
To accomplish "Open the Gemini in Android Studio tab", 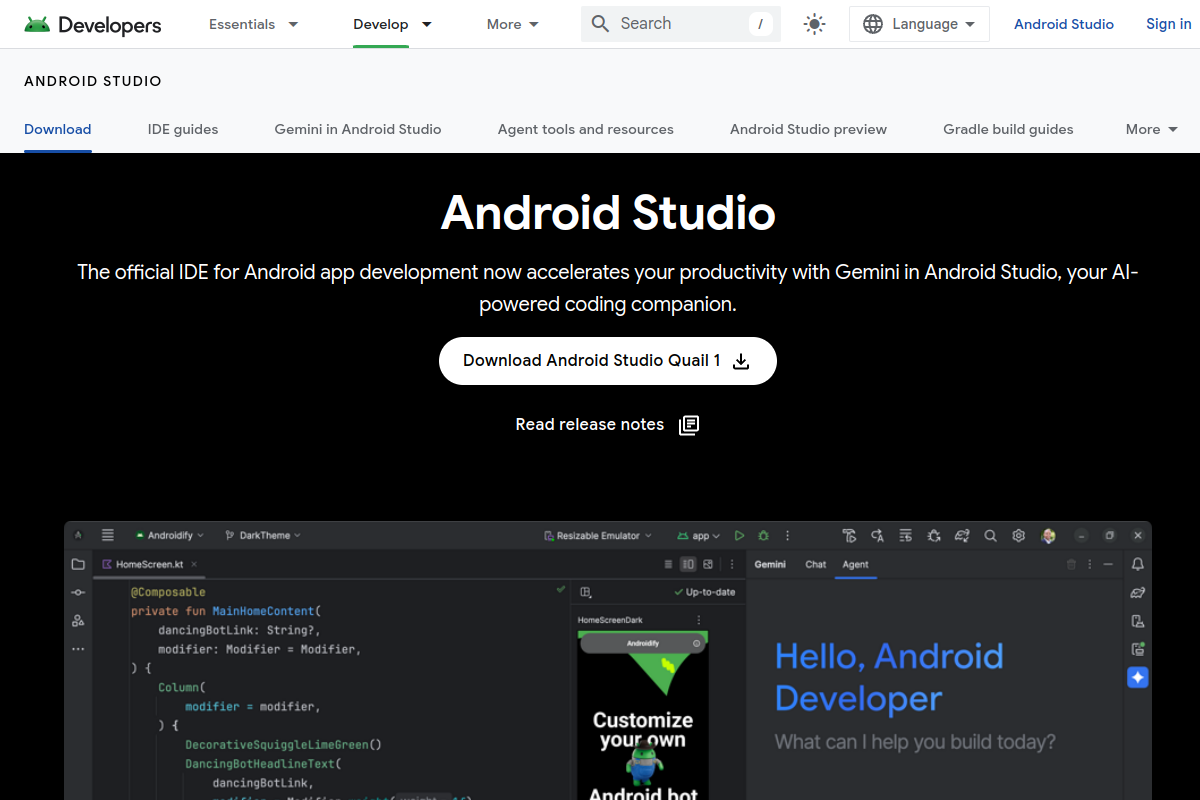I will (358, 129).
